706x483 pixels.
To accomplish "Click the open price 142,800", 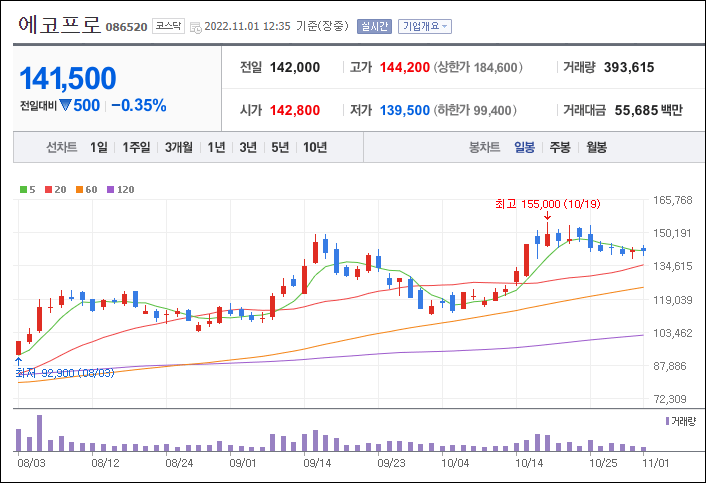I will pyautogui.click(x=295, y=110).
